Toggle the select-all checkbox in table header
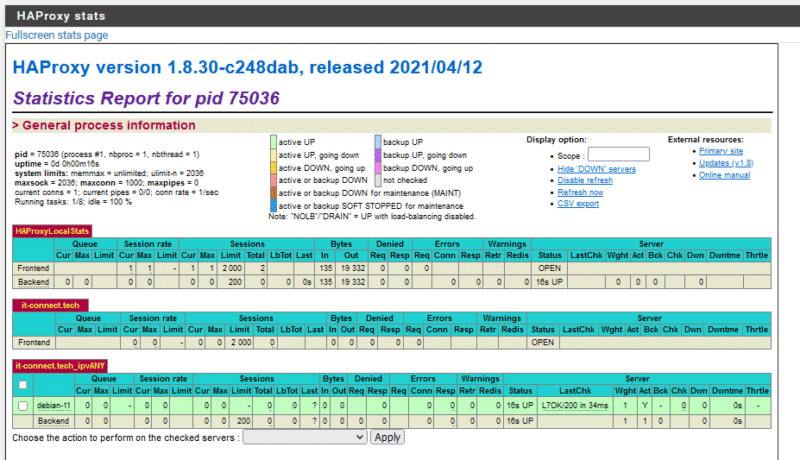The height and width of the screenshot is (460, 800). point(23,385)
